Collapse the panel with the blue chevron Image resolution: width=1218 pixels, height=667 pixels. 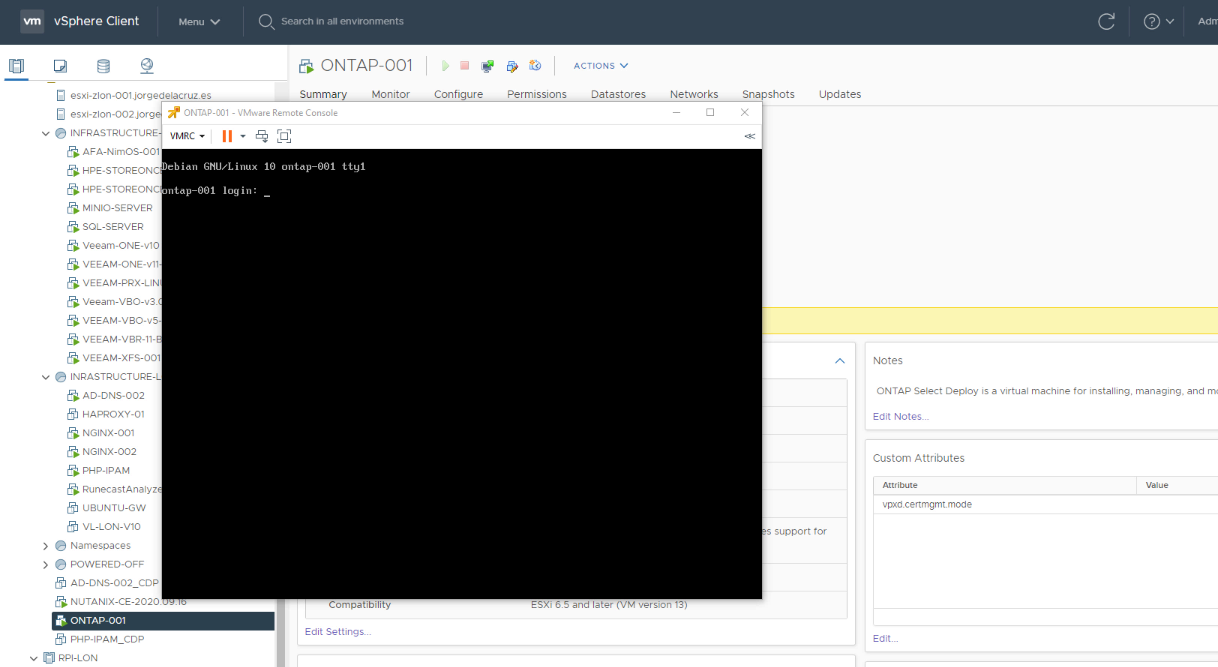pyautogui.click(x=840, y=361)
